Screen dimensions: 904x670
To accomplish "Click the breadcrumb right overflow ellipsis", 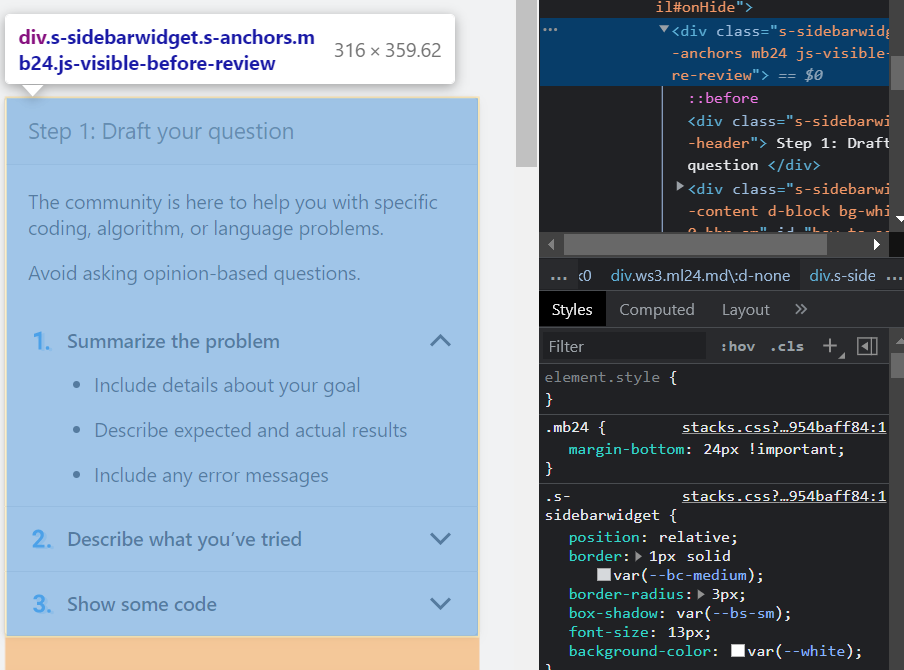I will tap(894, 277).
